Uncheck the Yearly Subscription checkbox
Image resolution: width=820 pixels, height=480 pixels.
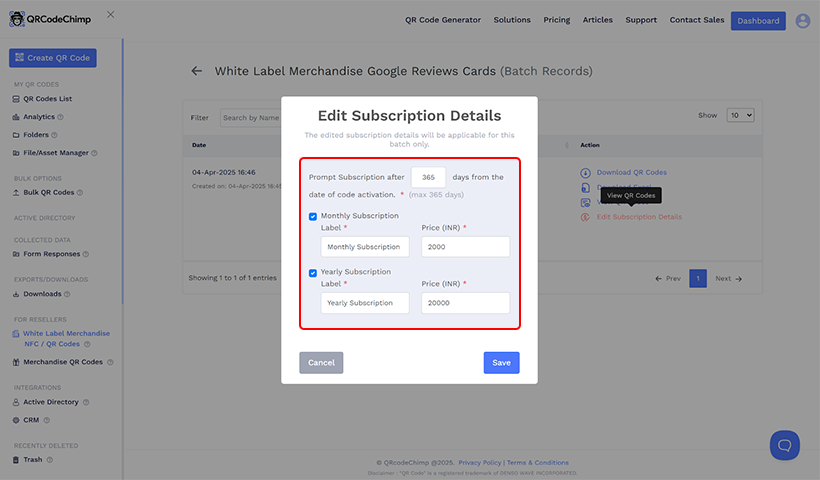(313, 272)
